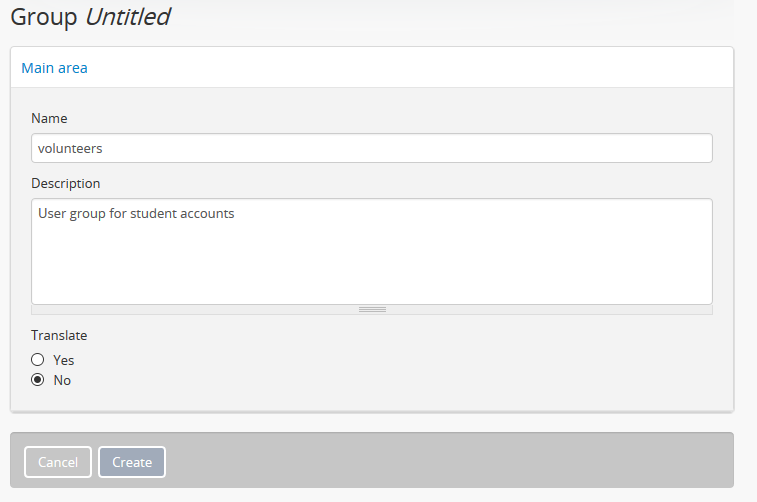Screen dimensions: 757x502
Task: Click empty right end of the Name field
Action: [x=650, y=148]
